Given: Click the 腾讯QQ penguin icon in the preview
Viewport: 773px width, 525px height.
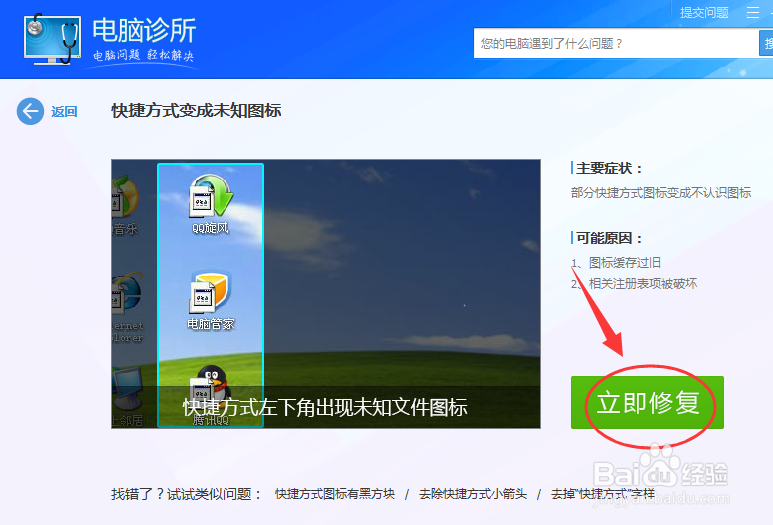Looking at the screenshot, I should (x=211, y=389).
